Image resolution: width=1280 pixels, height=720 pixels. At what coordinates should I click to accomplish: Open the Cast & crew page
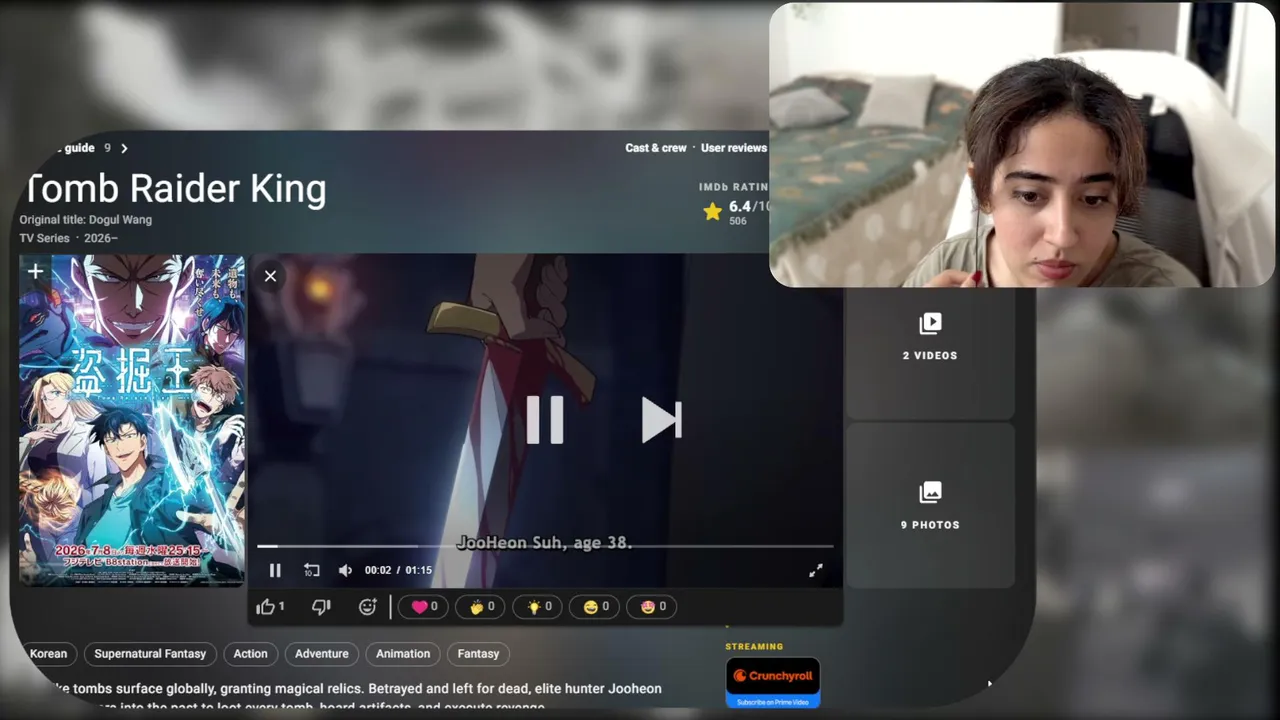(656, 148)
